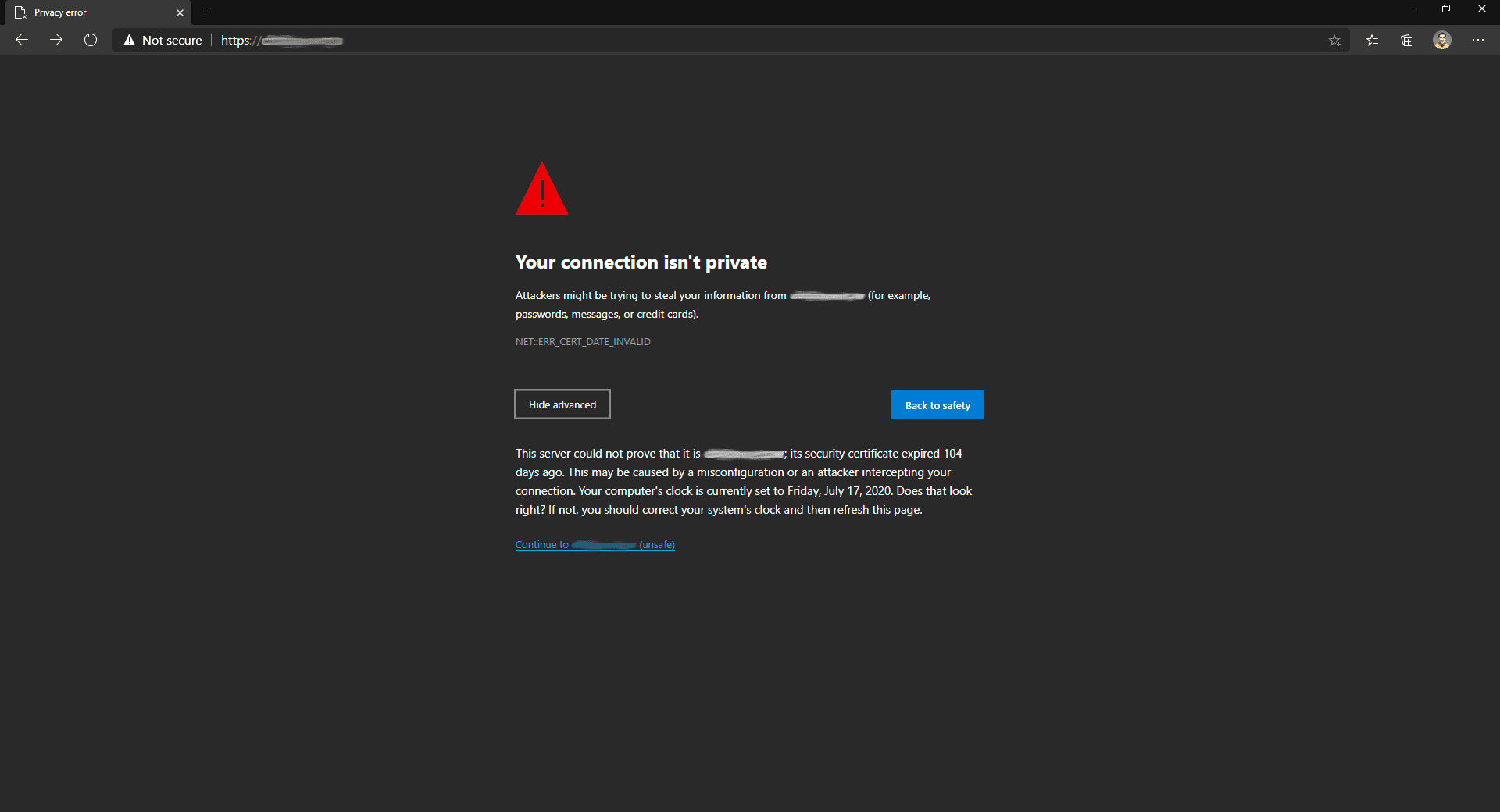The image size is (1500, 812).
Task: Click the red warning triangle on the page
Action: 541,189
